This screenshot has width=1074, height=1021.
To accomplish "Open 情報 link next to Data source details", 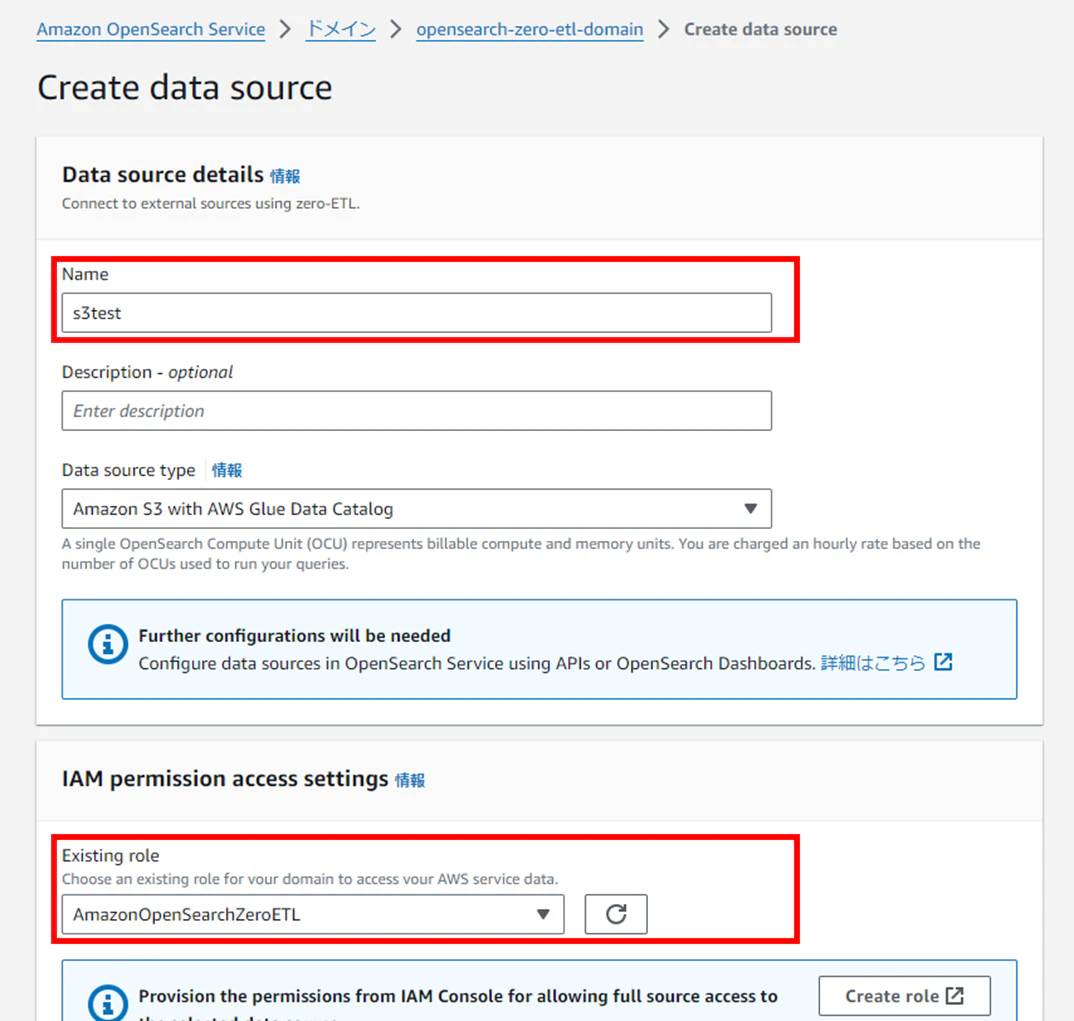I will [x=285, y=177].
